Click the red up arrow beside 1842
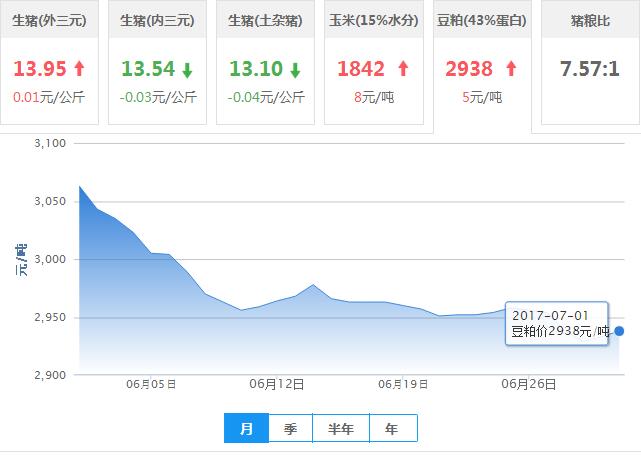The width and height of the screenshot is (641, 456). pos(403,68)
